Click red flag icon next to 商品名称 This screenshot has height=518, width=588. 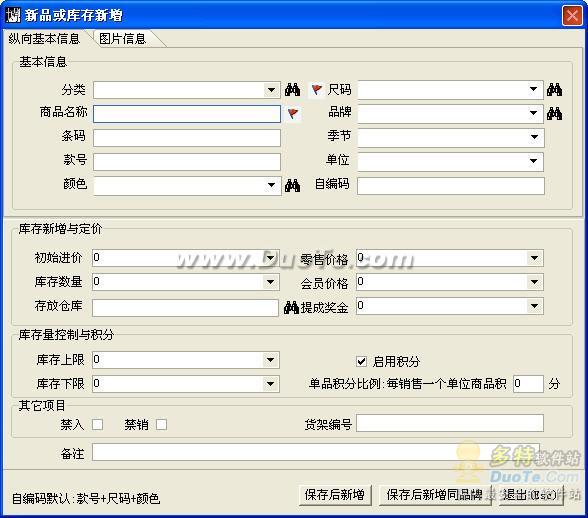coord(293,113)
